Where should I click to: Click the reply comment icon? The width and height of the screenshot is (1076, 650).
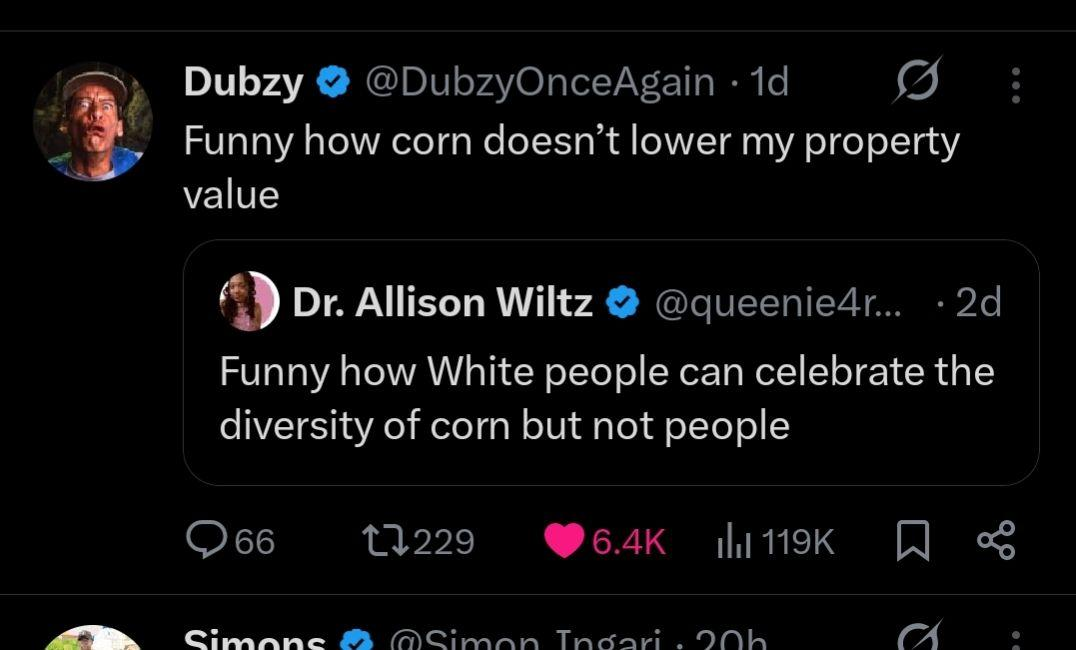point(208,541)
